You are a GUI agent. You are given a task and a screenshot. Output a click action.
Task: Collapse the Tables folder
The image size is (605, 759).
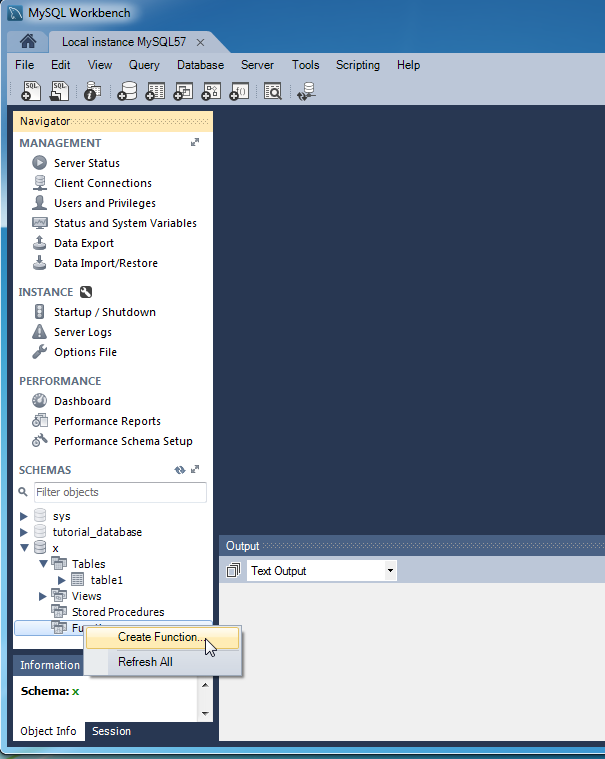[x=43, y=564]
